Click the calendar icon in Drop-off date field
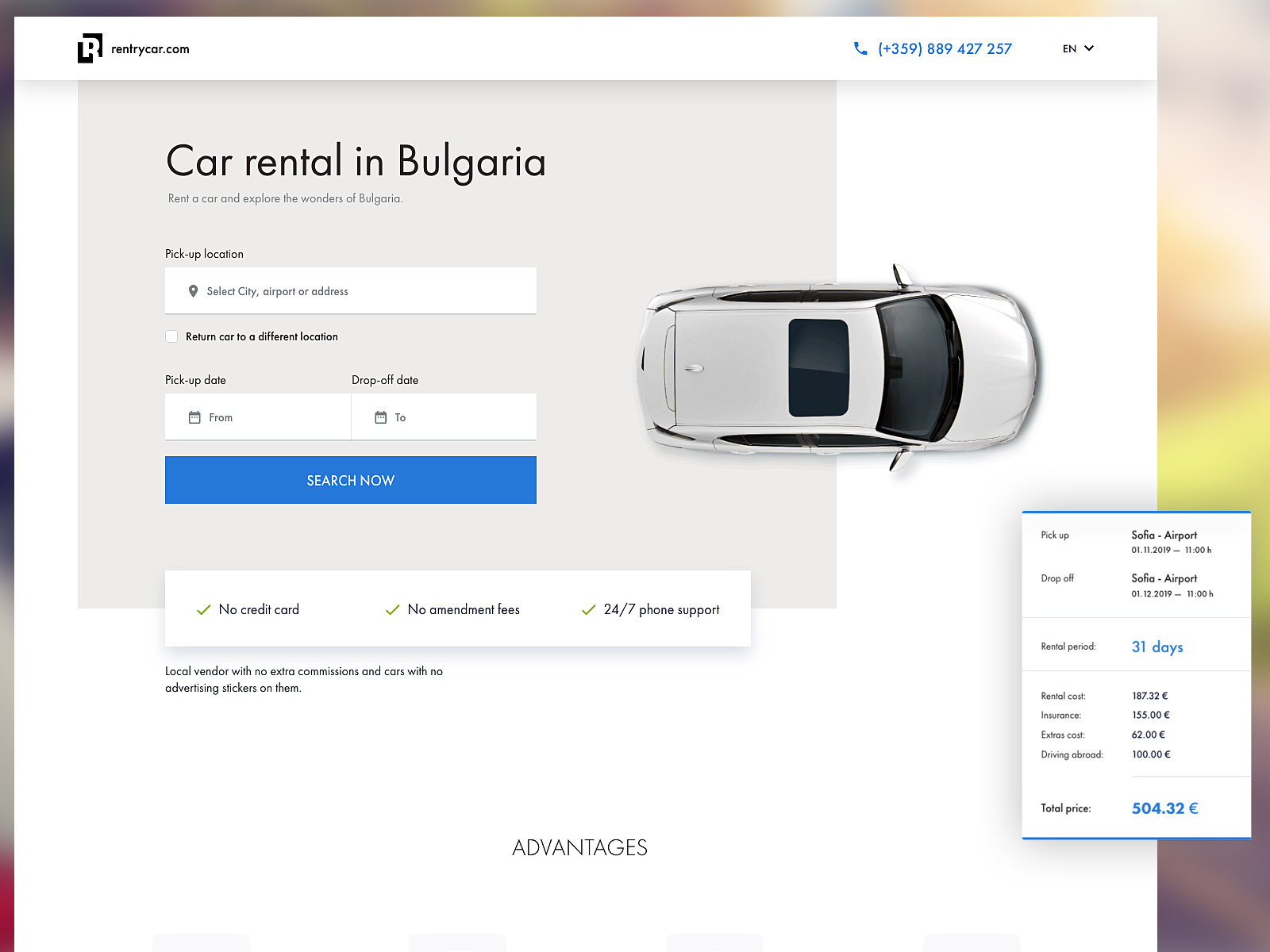Image resolution: width=1270 pixels, height=952 pixels. click(x=380, y=416)
